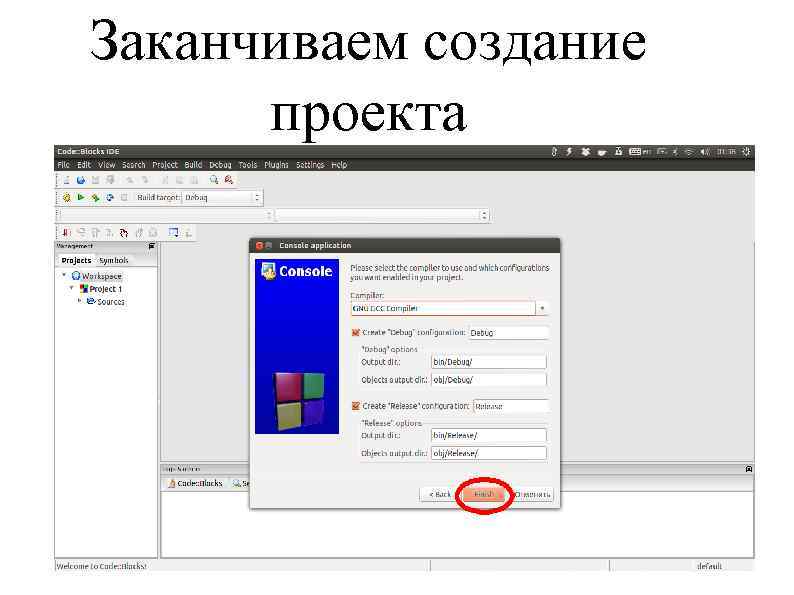Click the Stop debugger icon
794x595 pixels.
(x=153, y=232)
